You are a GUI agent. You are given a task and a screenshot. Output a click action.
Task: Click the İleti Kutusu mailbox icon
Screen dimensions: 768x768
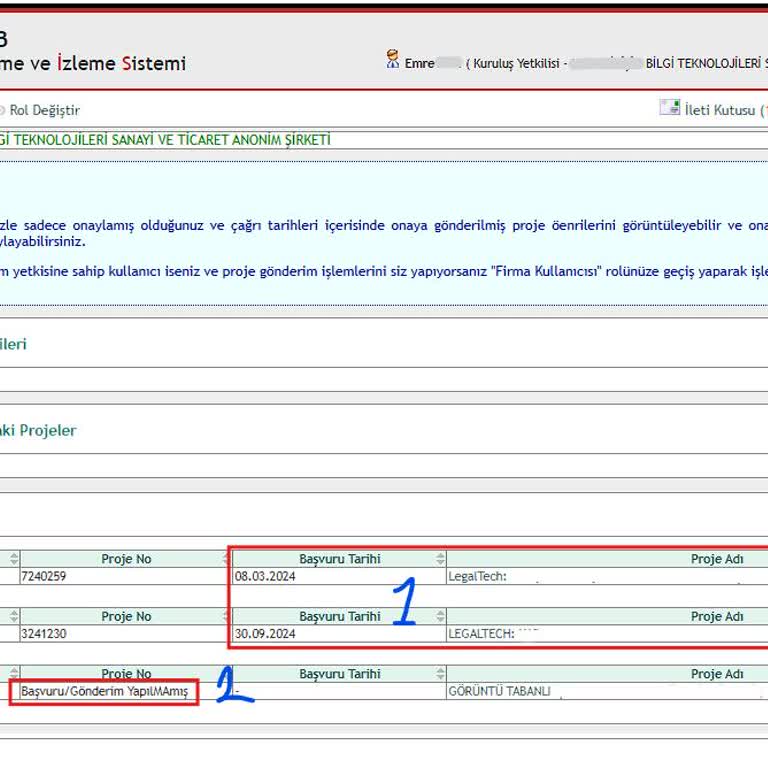point(669,108)
